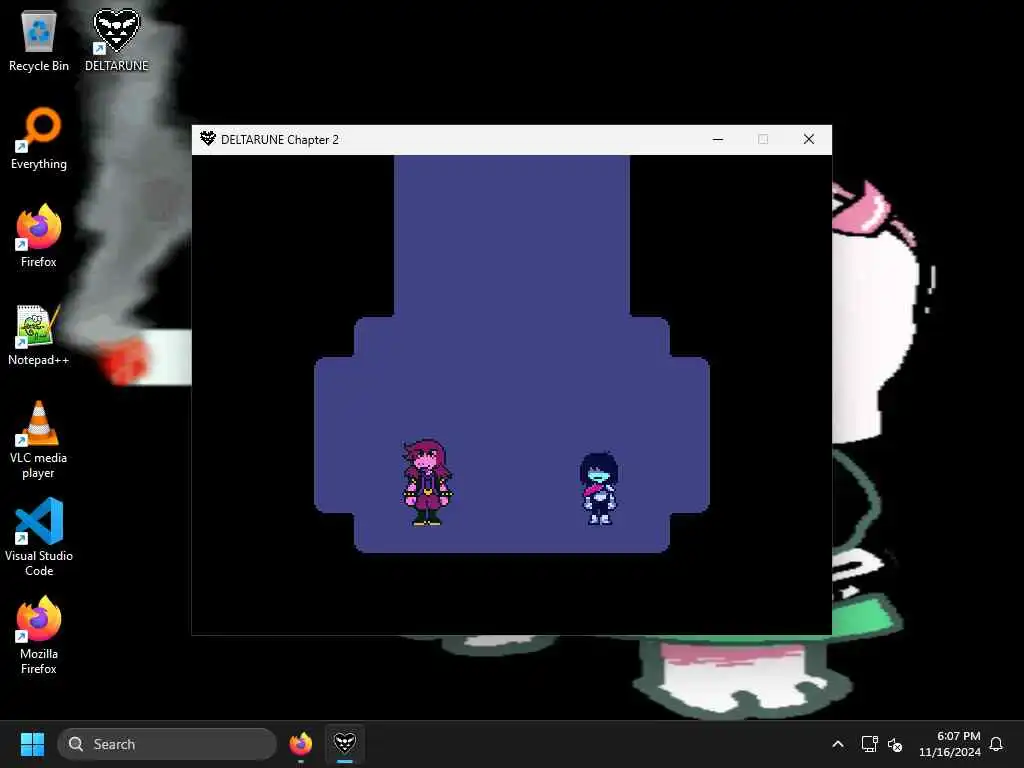Close the DELTARUNE Chapter 2 window
This screenshot has height=768, width=1024.
(808, 139)
